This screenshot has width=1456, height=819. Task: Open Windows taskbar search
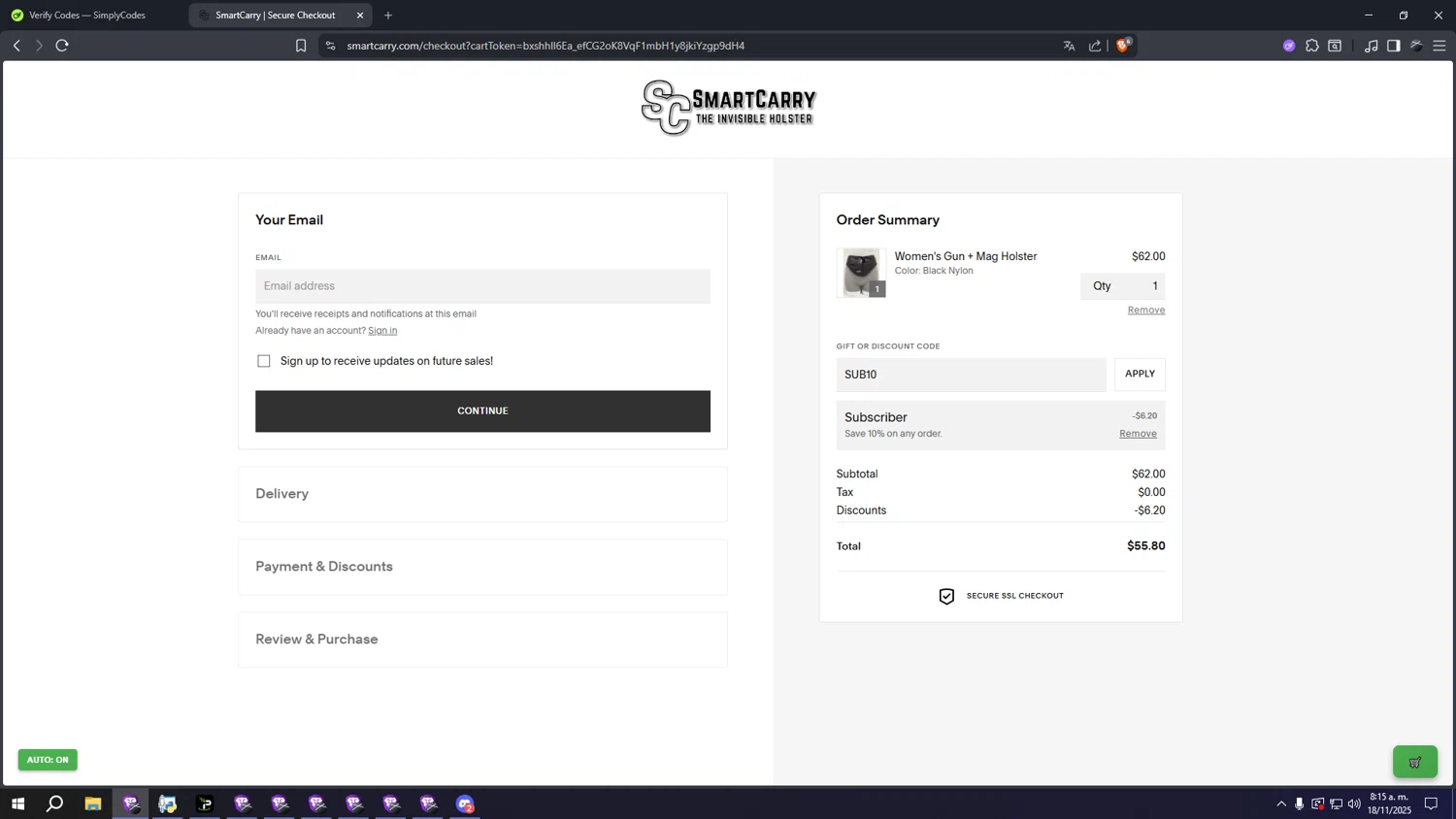click(55, 803)
